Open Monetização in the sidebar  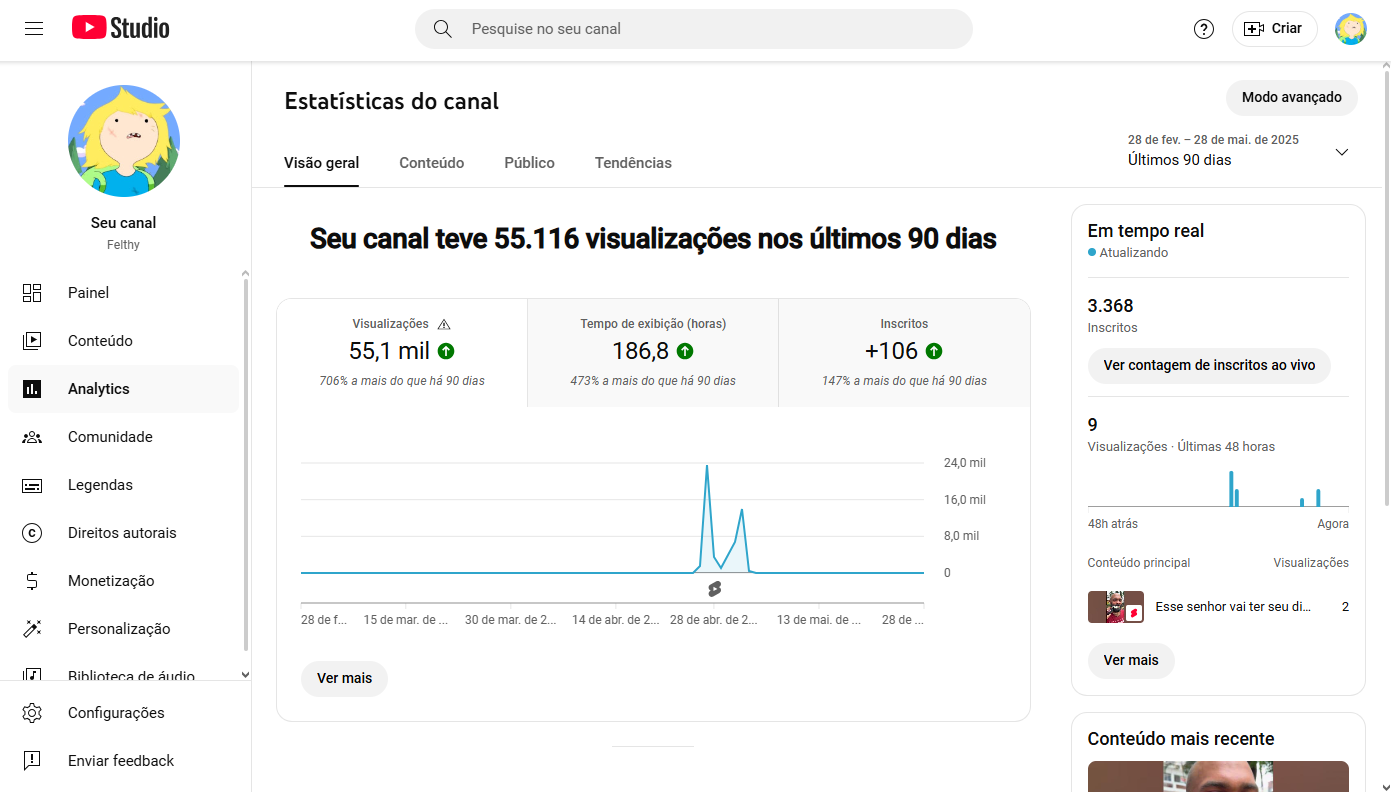(x=124, y=581)
